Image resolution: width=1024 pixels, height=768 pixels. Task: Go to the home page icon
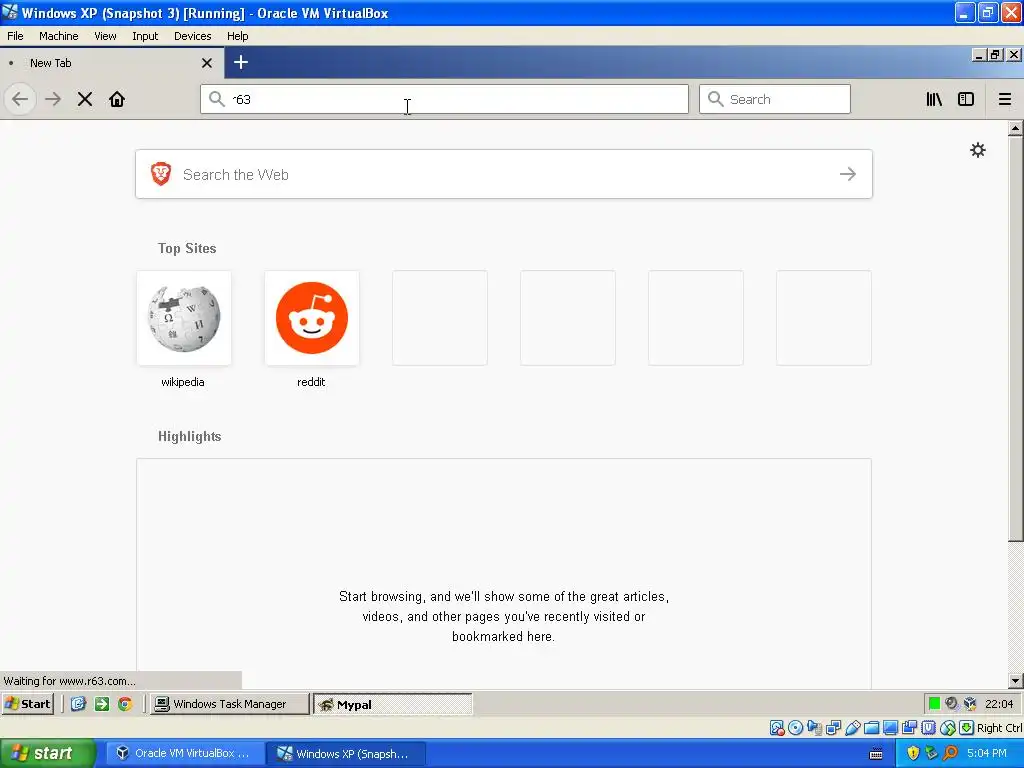pos(117,99)
